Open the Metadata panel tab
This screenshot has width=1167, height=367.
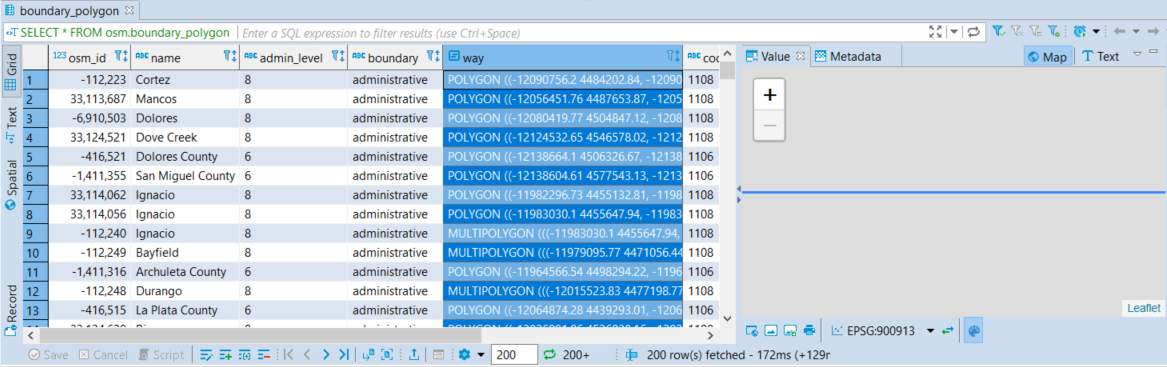848,56
